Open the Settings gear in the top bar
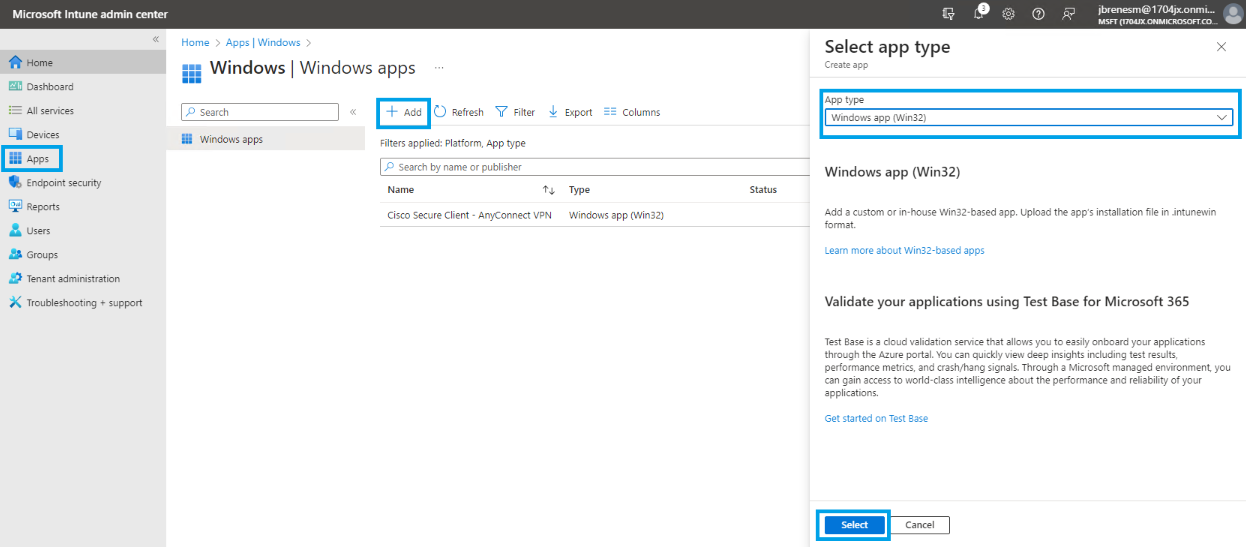This screenshot has height=547, width=1246. tap(1008, 14)
